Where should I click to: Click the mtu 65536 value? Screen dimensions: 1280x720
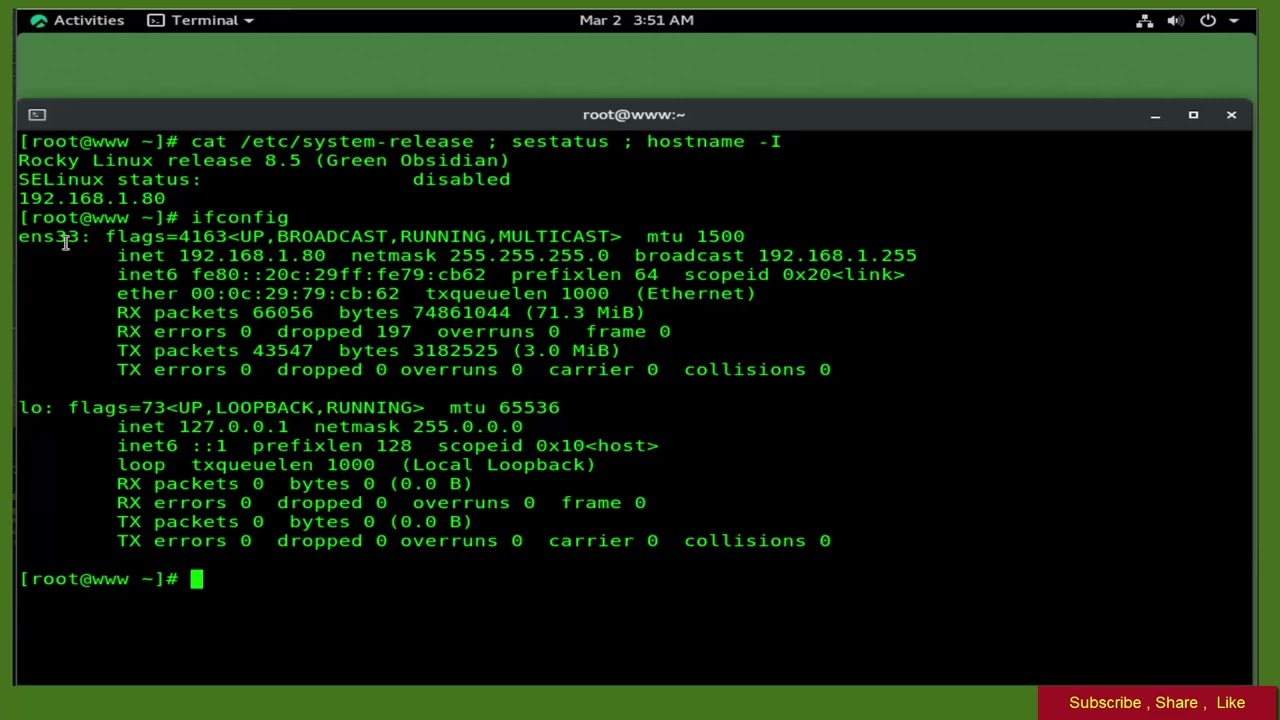[x=504, y=407]
